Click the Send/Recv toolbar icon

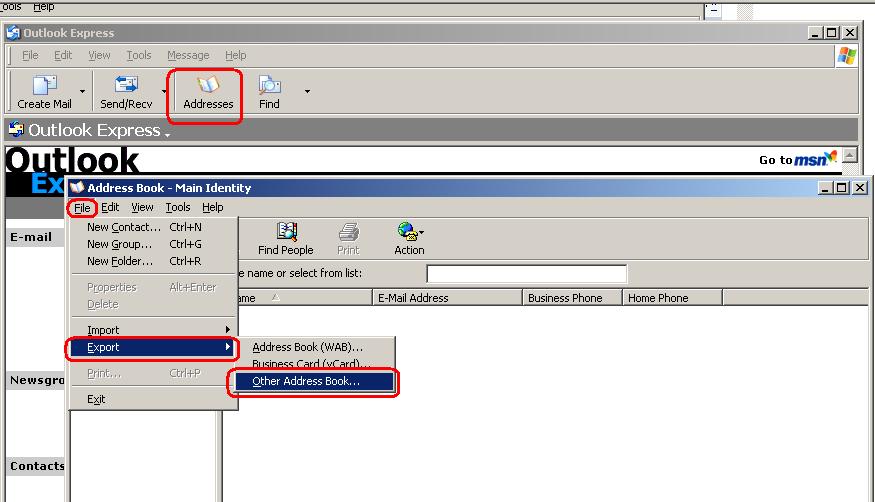coord(126,91)
